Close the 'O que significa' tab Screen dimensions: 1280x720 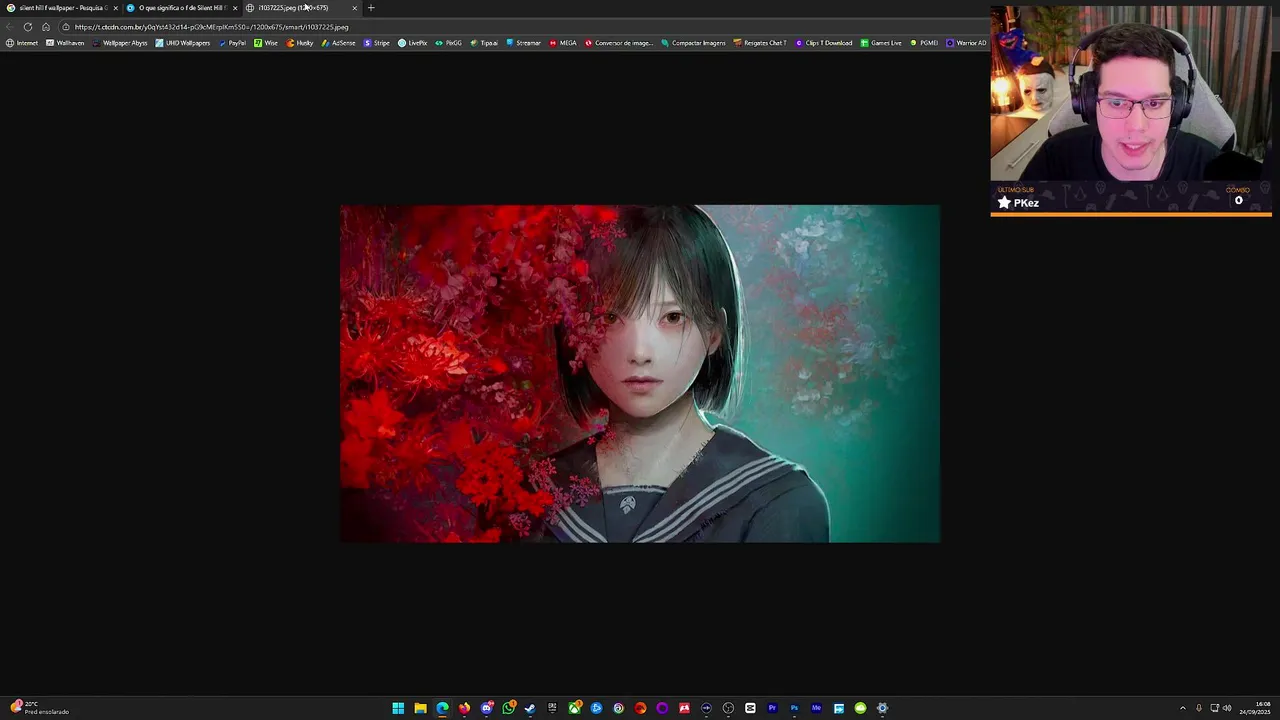point(235,8)
